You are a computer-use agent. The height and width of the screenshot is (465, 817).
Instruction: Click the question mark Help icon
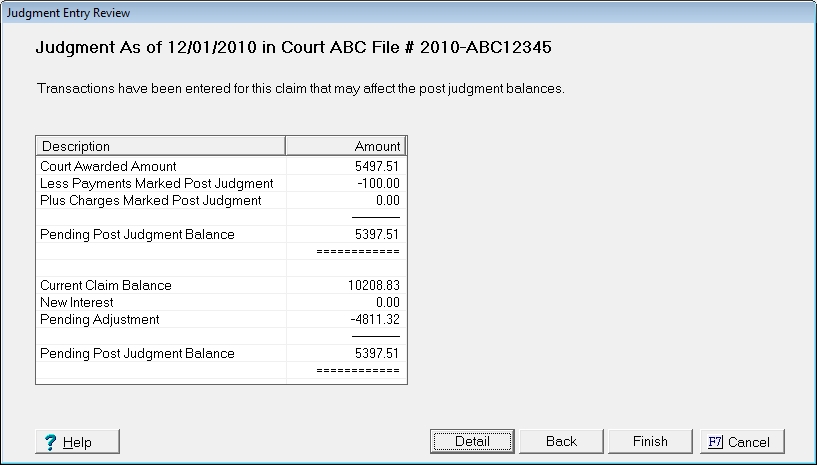[x=50, y=442]
